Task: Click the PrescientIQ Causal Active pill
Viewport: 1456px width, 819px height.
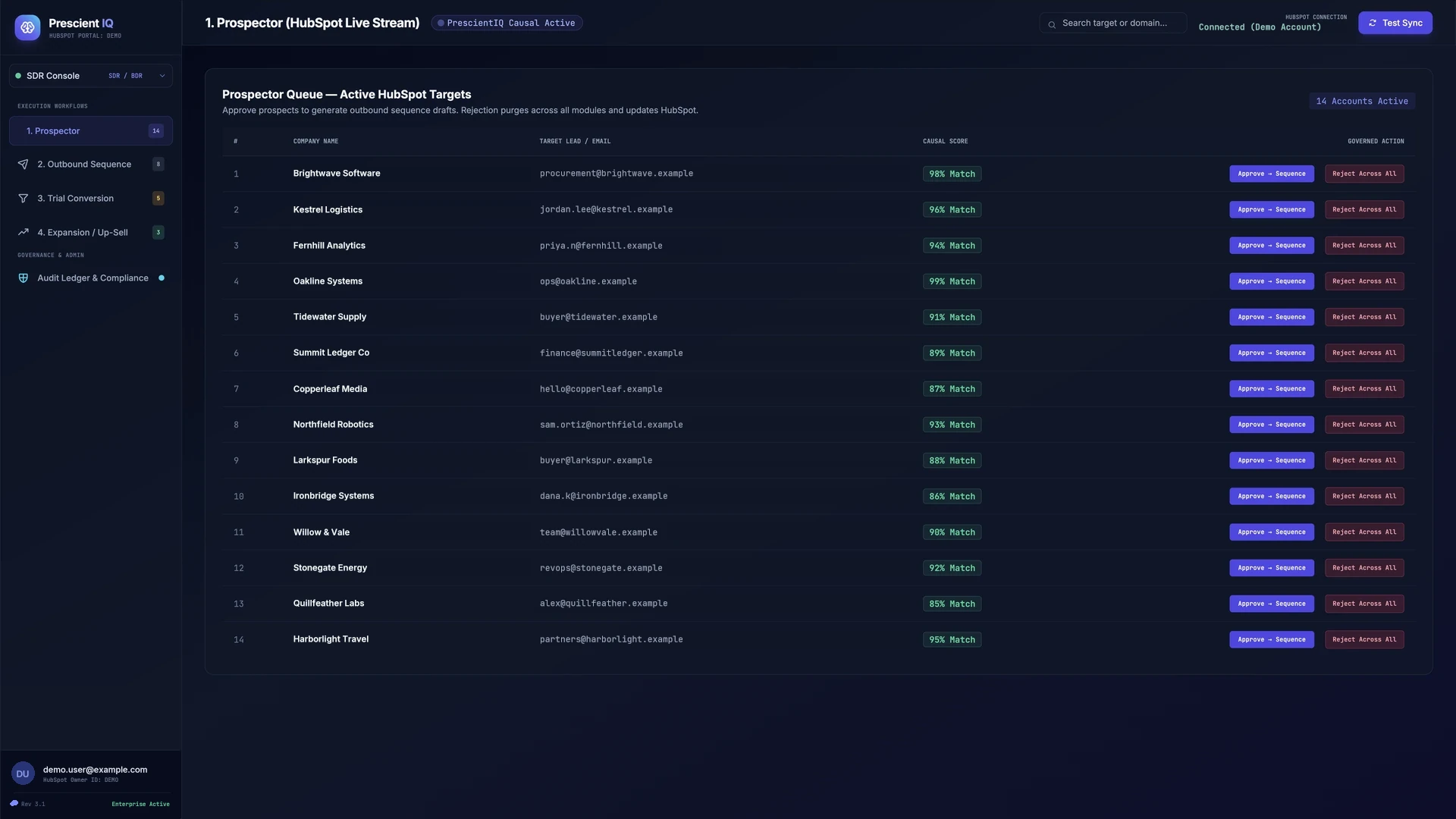Action: [507, 23]
